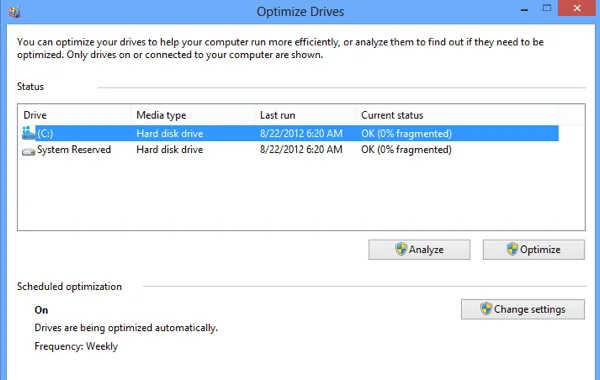Analyze the selected drive
The image size is (600, 380).
click(x=419, y=250)
